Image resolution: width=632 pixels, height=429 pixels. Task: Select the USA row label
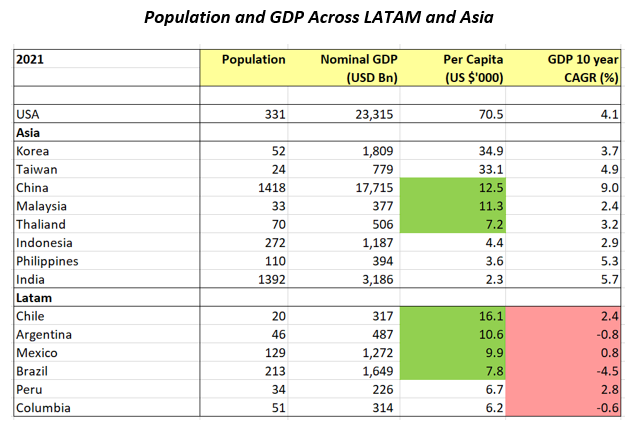pyautogui.click(x=30, y=114)
